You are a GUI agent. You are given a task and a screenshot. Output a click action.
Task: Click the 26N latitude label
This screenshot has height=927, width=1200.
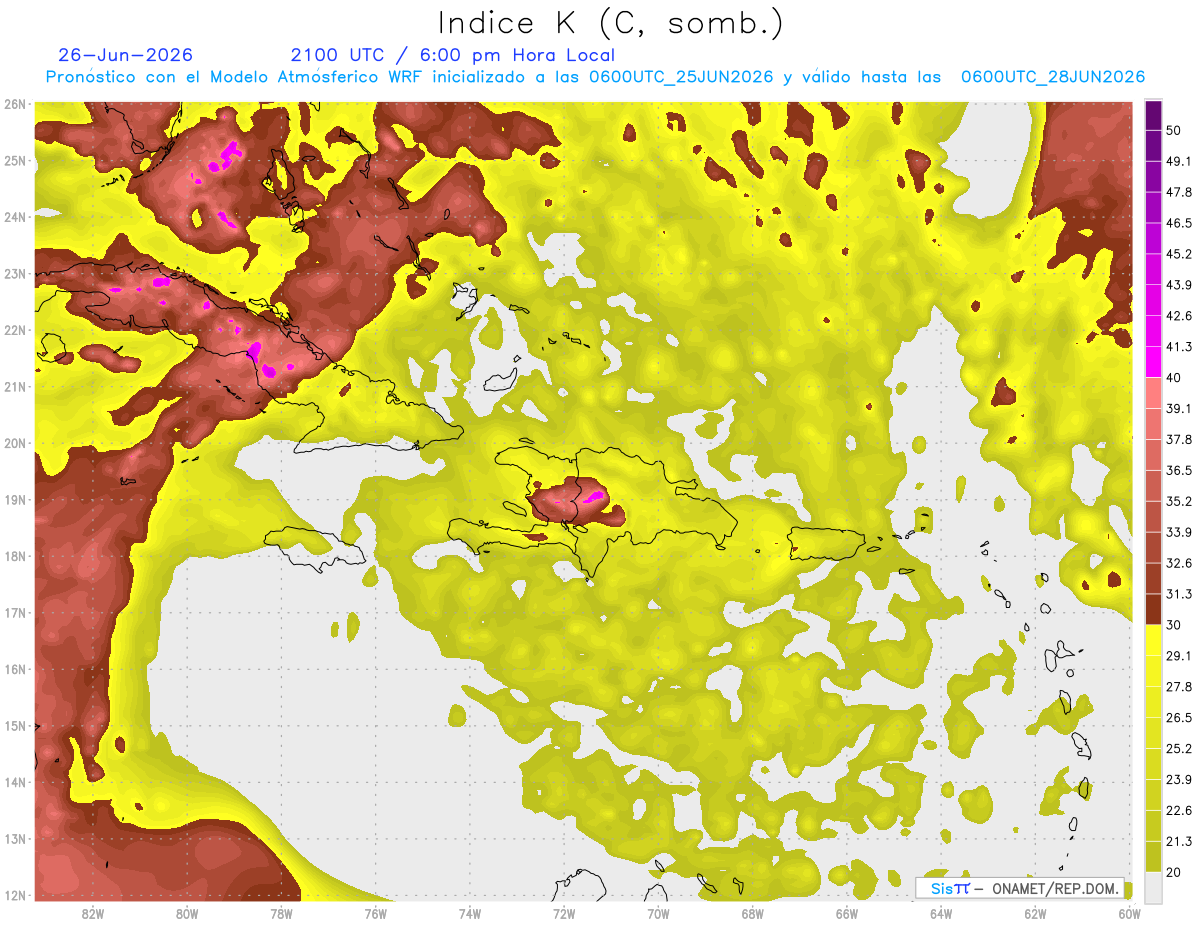(x=15, y=104)
